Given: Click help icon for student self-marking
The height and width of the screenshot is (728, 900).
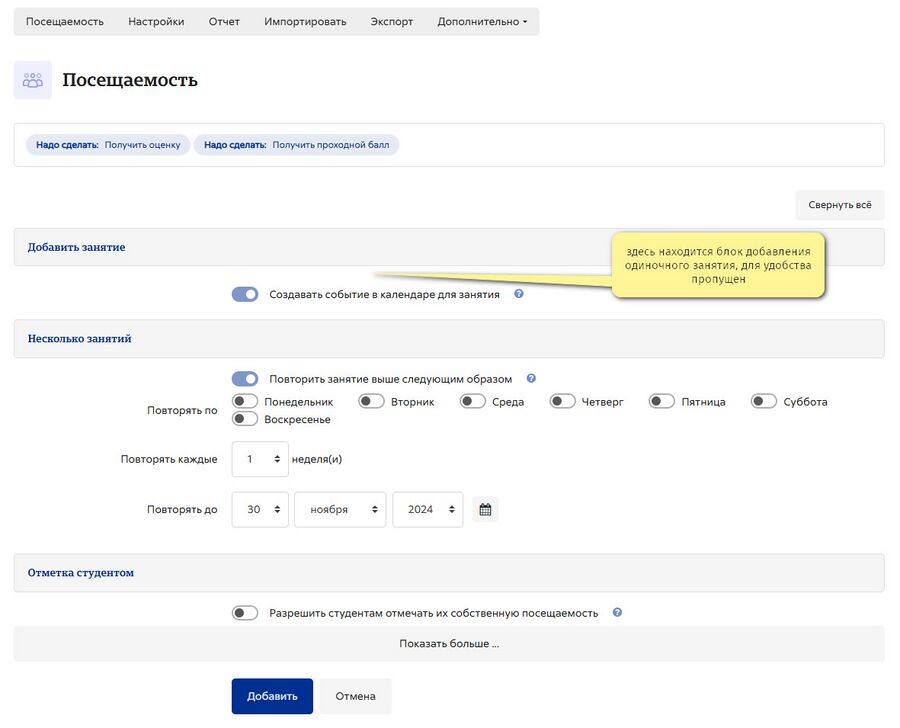Looking at the screenshot, I should pyautogui.click(x=617, y=613).
